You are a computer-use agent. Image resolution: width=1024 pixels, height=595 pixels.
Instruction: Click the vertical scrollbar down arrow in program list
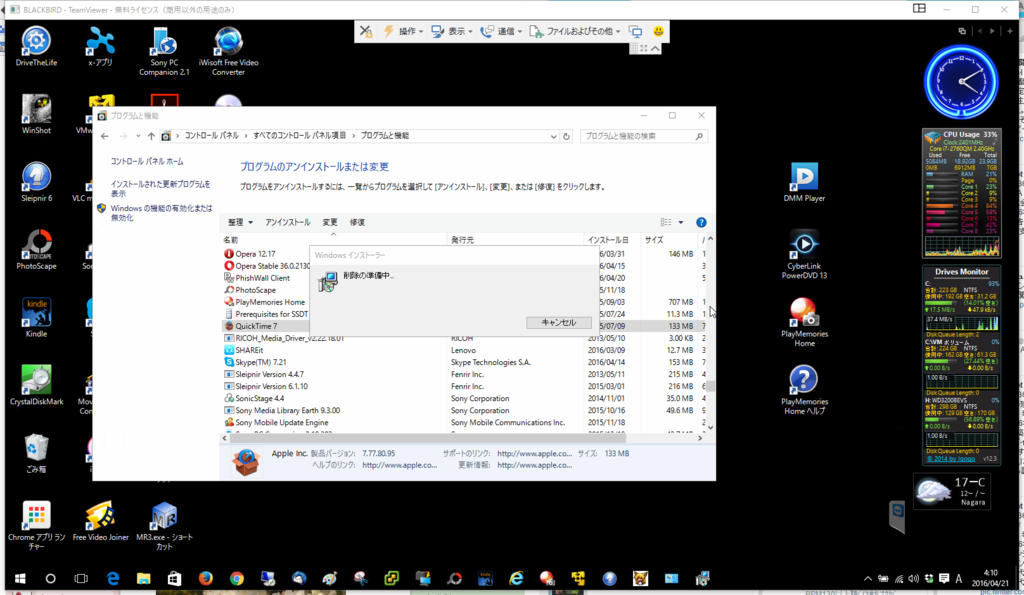(711, 428)
